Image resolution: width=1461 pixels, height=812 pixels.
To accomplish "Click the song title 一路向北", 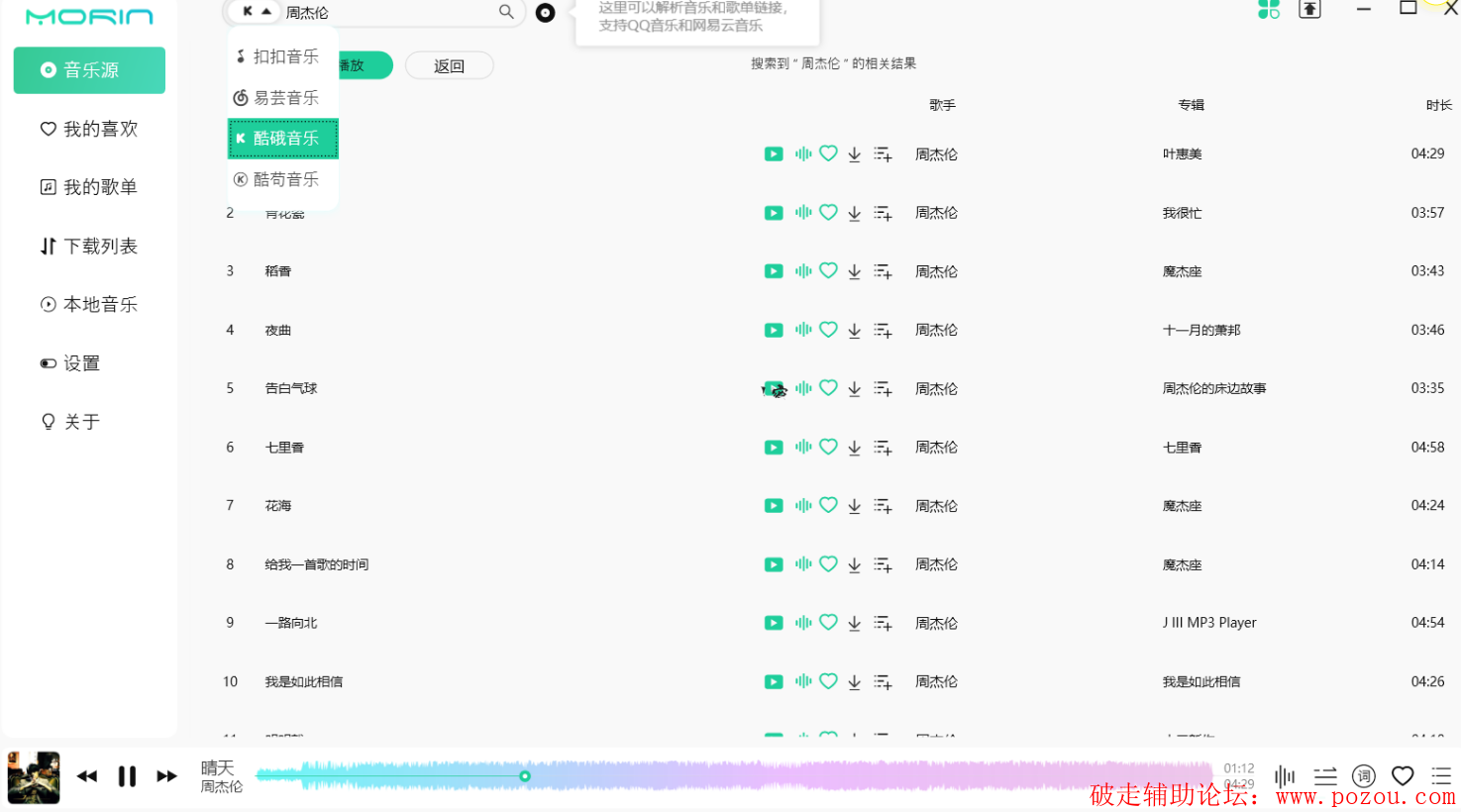I will pos(291,623).
